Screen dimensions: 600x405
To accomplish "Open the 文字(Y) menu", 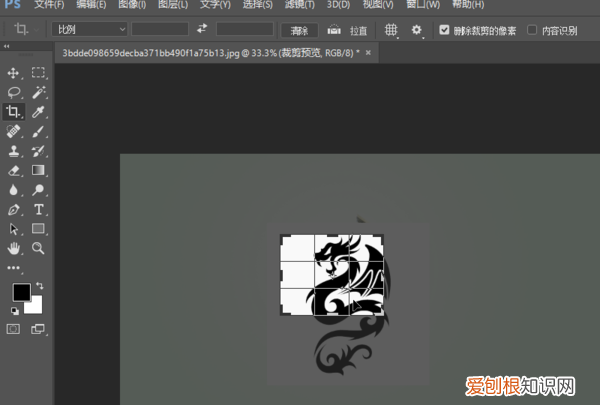I will [x=215, y=5].
